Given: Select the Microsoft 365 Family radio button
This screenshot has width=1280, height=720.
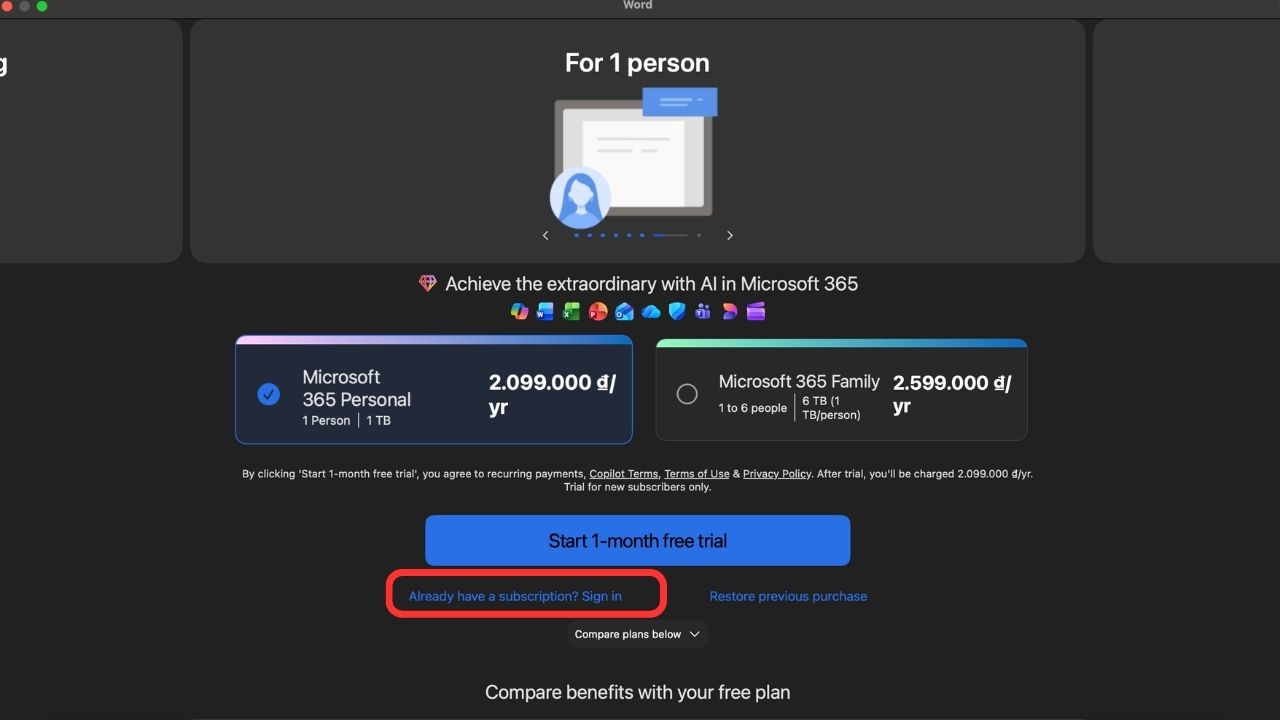Looking at the screenshot, I should [687, 394].
